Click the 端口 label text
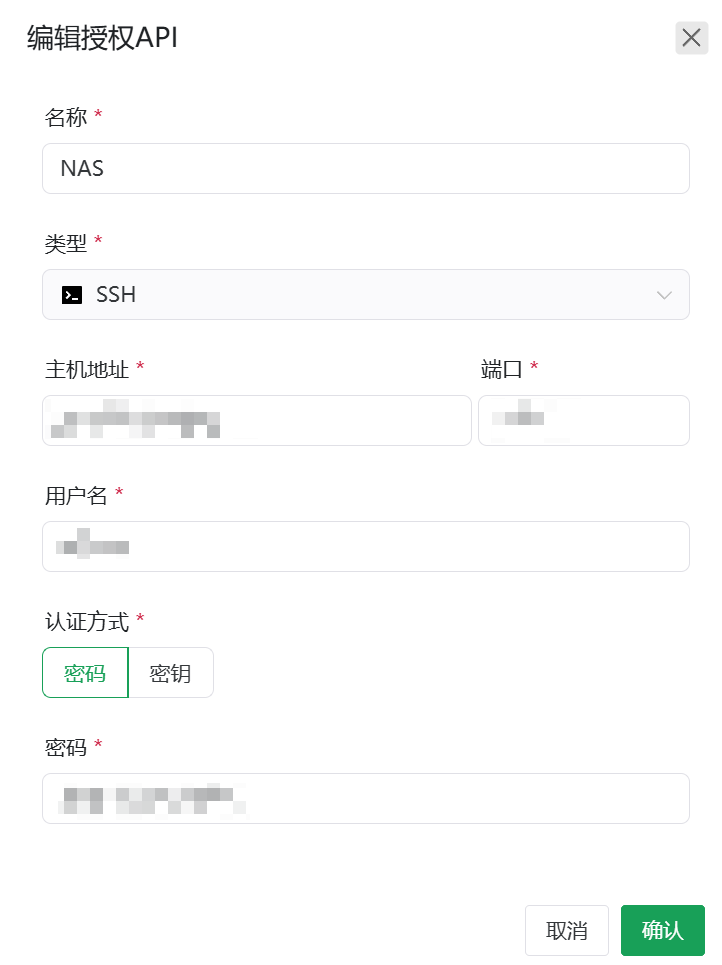Screen dimensions: 722x965 click(502, 369)
